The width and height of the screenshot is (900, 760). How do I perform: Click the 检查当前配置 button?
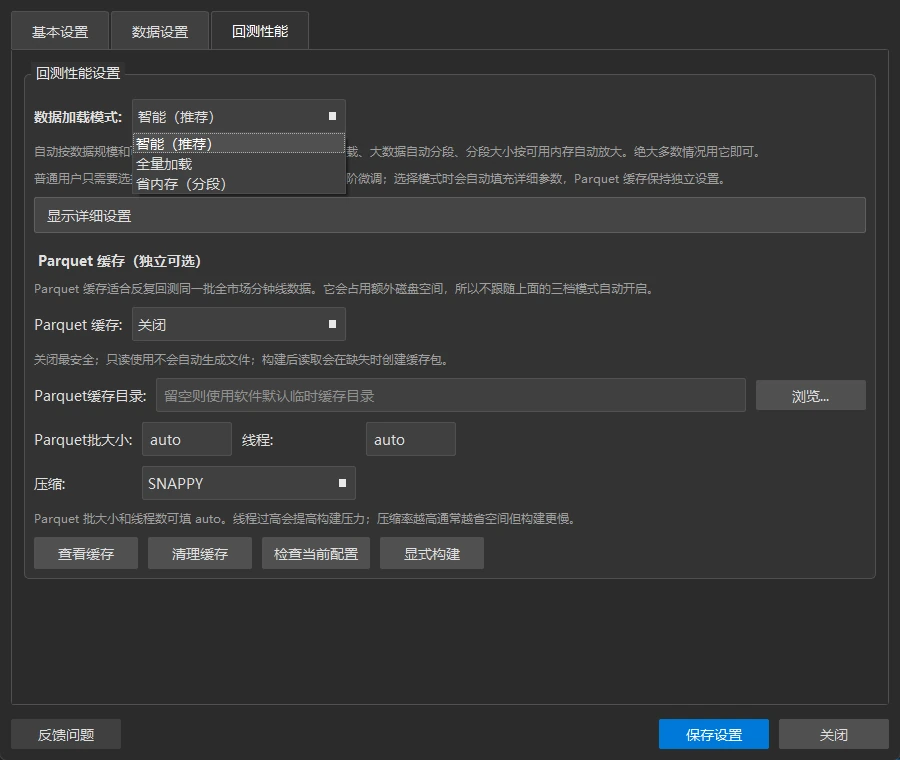coord(316,553)
